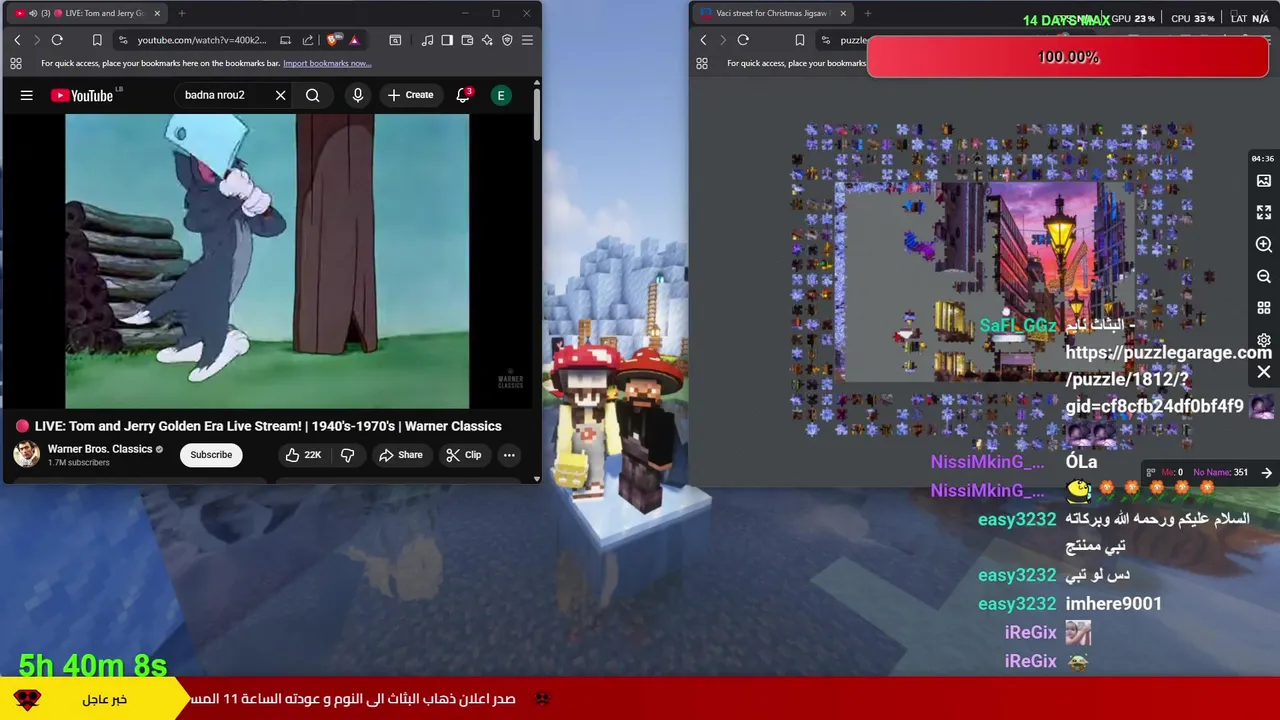Open a new tab in the YouTube window
1280x720 pixels.
click(182, 13)
